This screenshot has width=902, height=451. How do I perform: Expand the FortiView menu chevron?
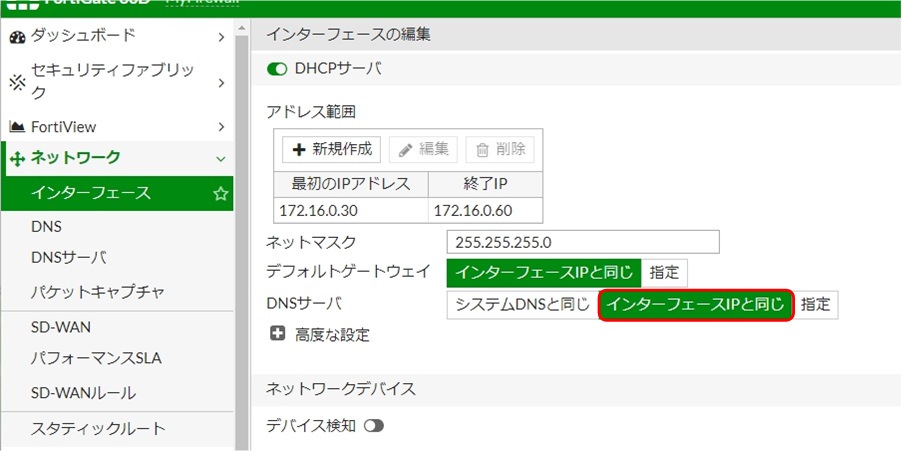pos(221,127)
